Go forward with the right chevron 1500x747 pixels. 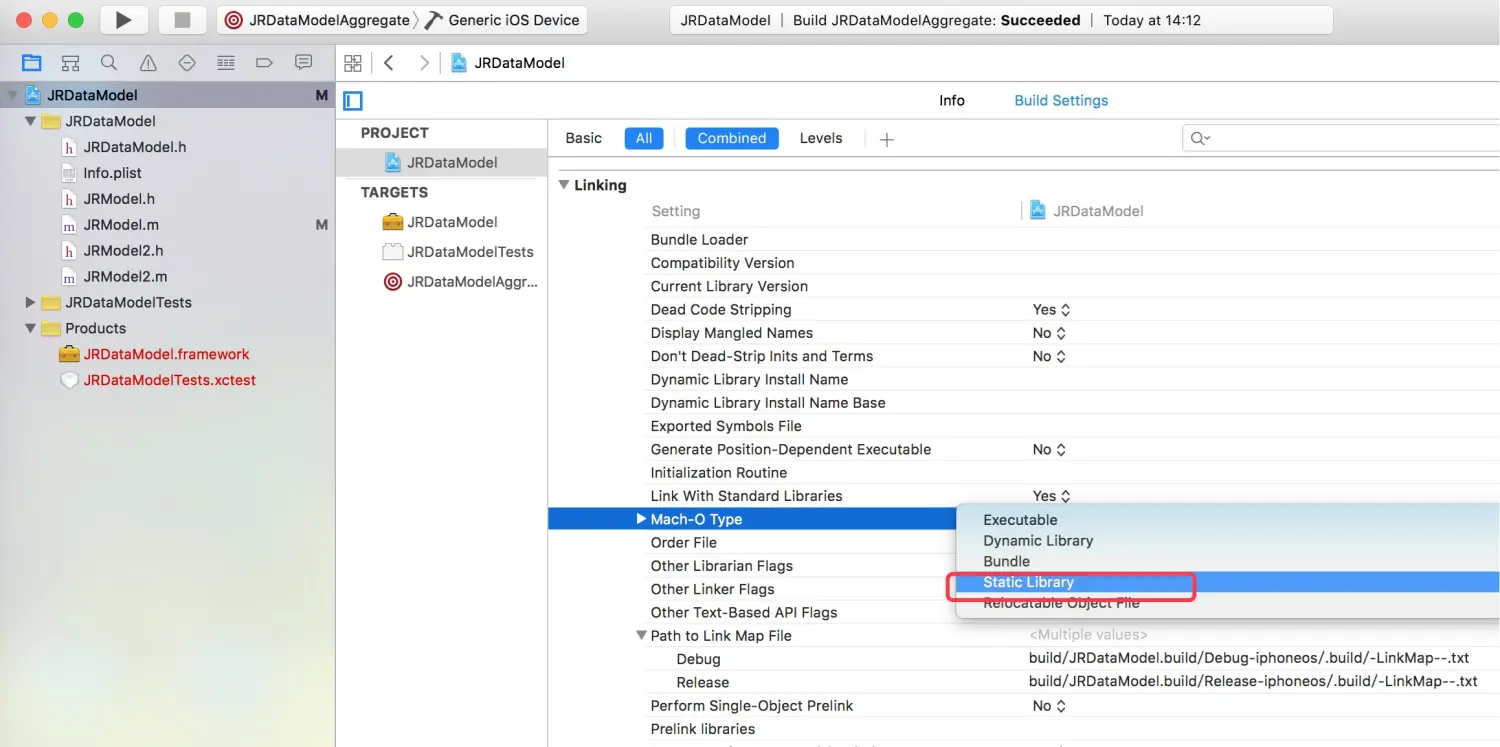coord(424,63)
